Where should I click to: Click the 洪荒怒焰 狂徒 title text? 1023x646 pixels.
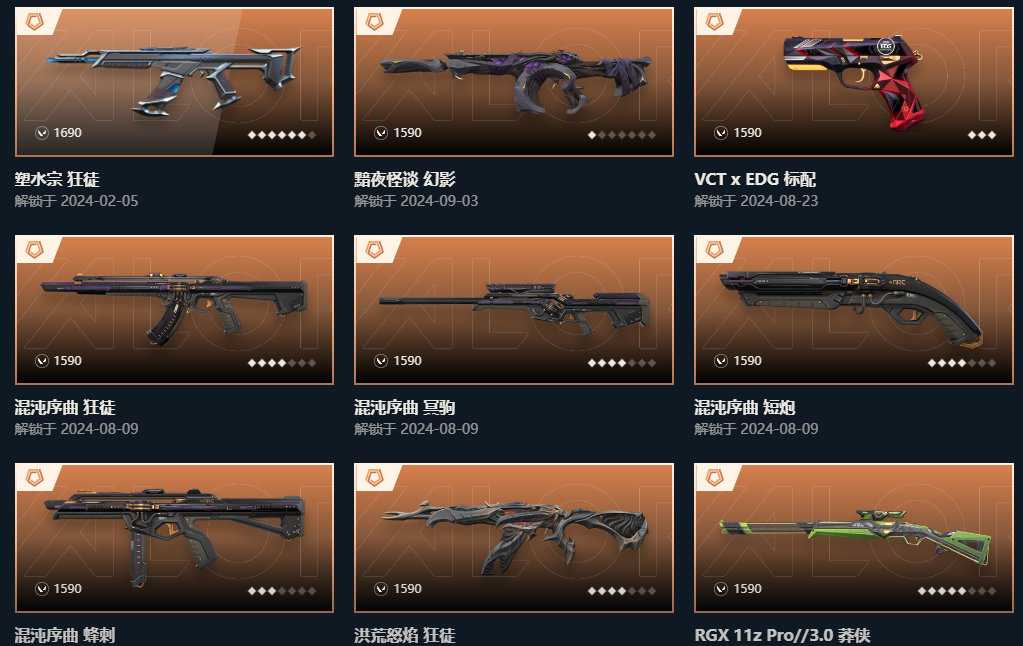[405, 636]
